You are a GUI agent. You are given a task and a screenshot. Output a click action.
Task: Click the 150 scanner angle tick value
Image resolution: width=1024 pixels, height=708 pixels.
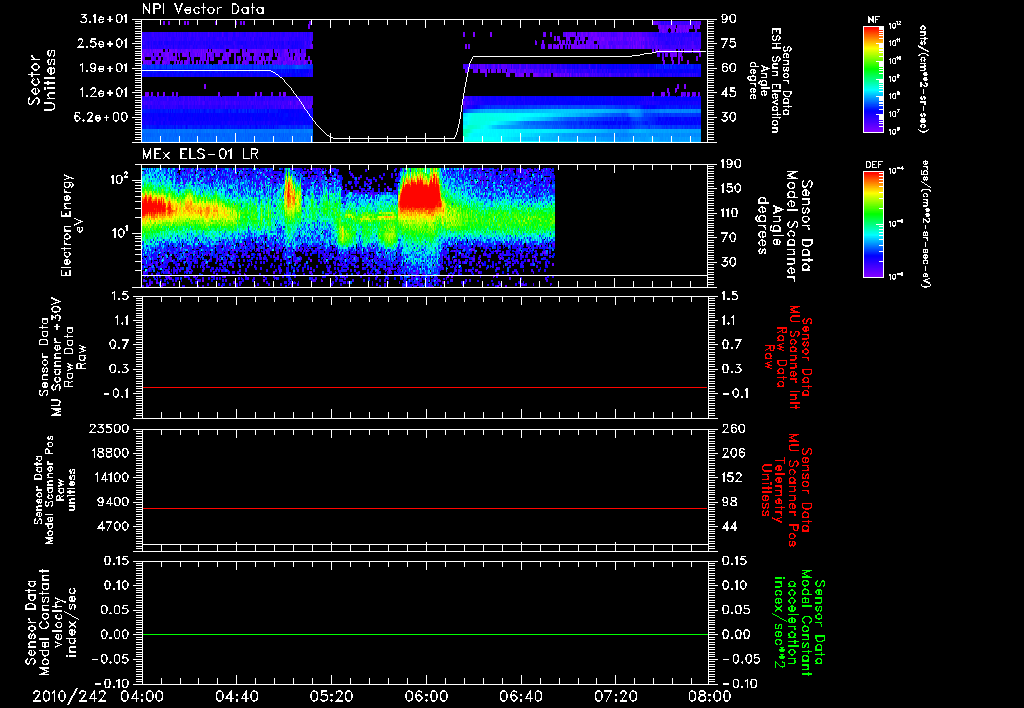click(x=731, y=188)
